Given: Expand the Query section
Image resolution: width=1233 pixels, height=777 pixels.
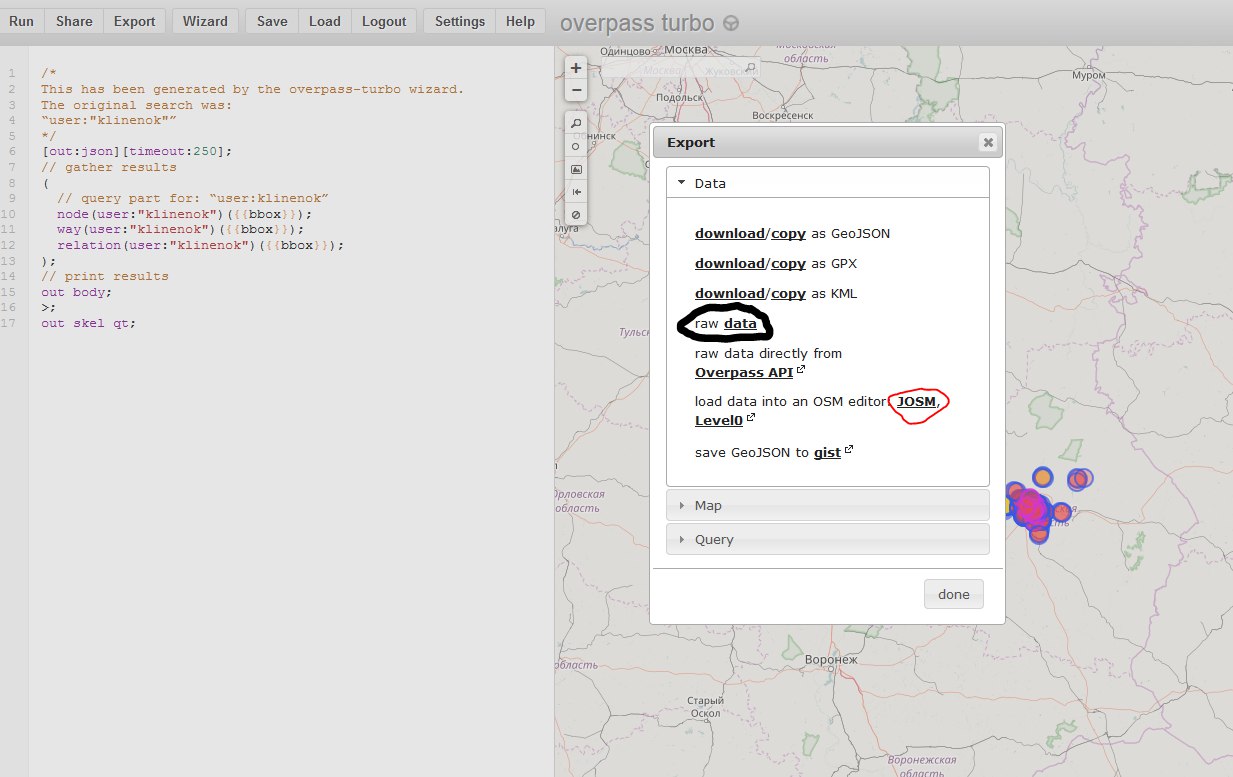Looking at the screenshot, I should 828,539.
